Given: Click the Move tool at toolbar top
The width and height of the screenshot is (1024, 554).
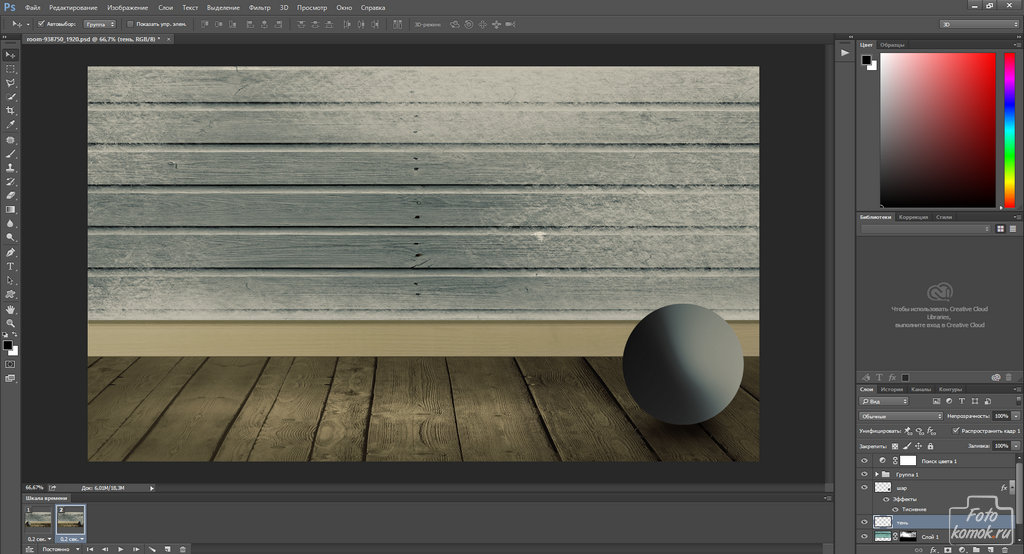Looking at the screenshot, I should pyautogui.click(x=11, y=54).
